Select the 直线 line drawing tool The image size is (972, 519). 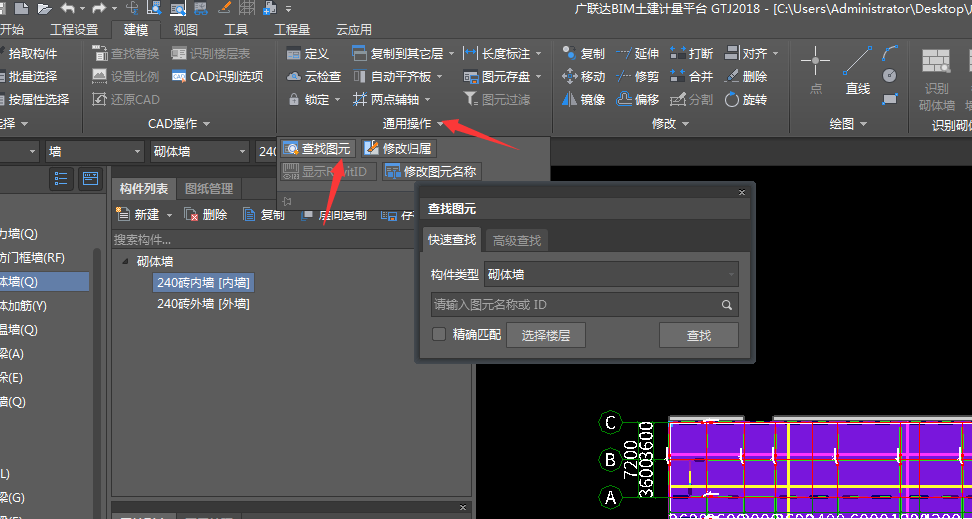(858, 71)
